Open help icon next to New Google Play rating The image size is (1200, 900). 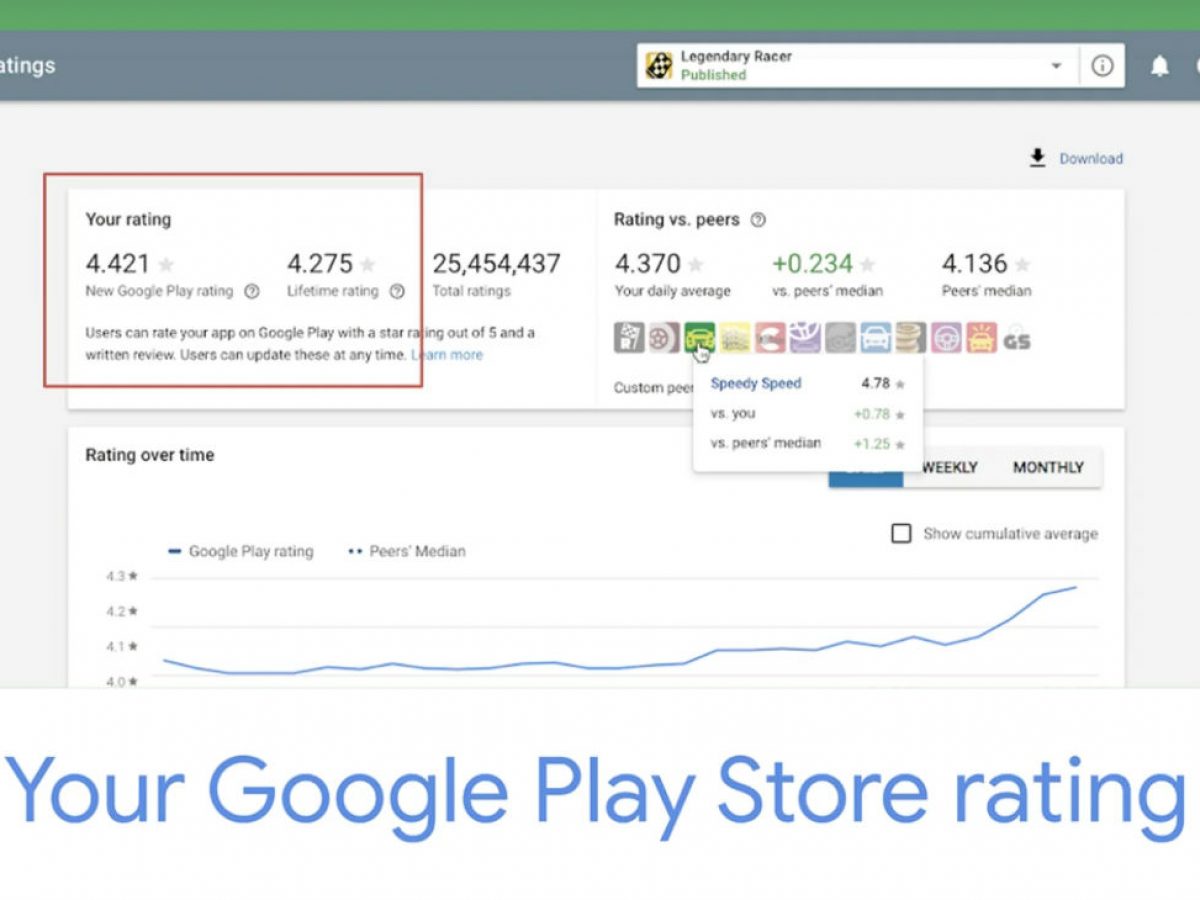[252, 291]
